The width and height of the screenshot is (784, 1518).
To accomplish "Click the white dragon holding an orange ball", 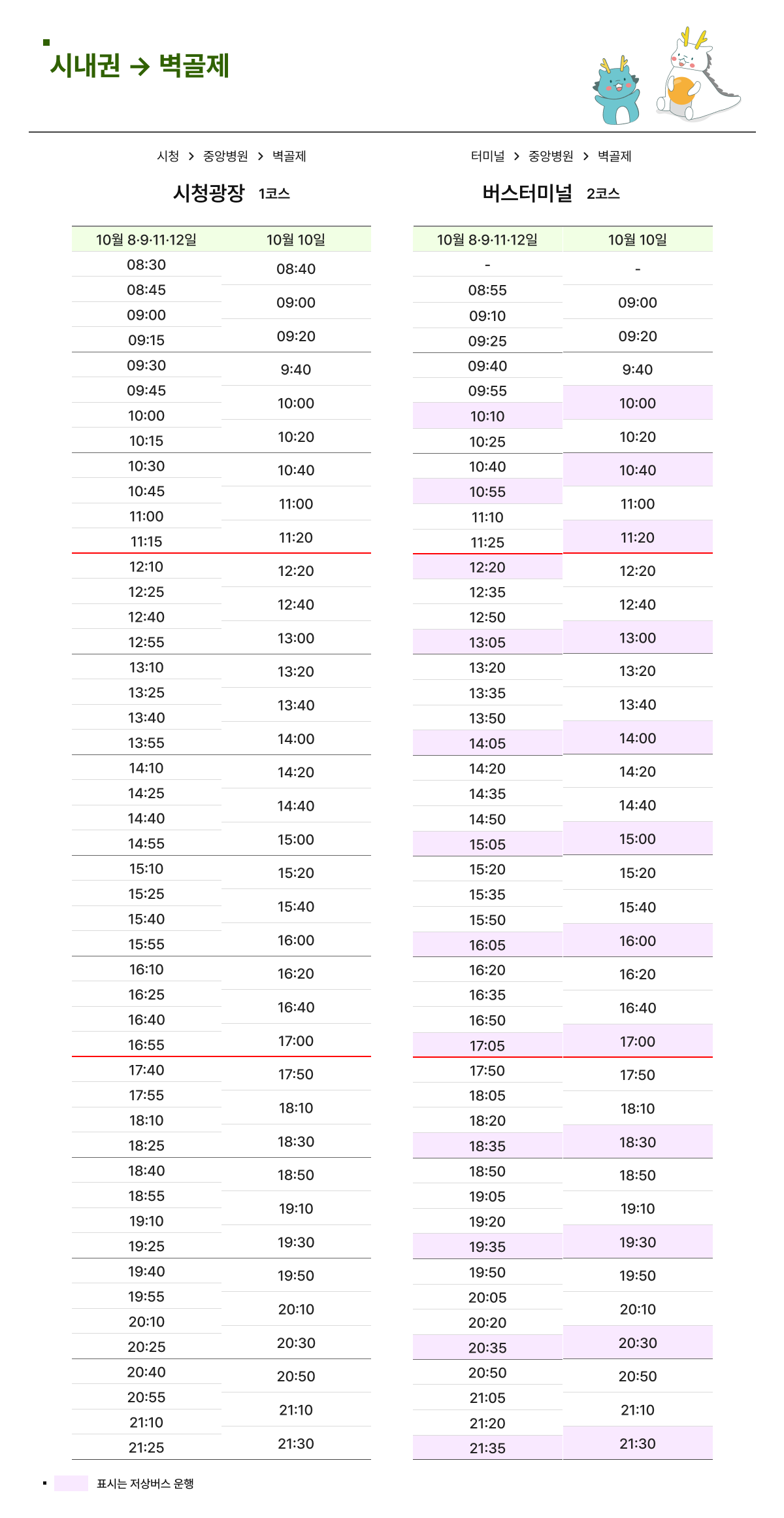I will [x=696, y=75].
